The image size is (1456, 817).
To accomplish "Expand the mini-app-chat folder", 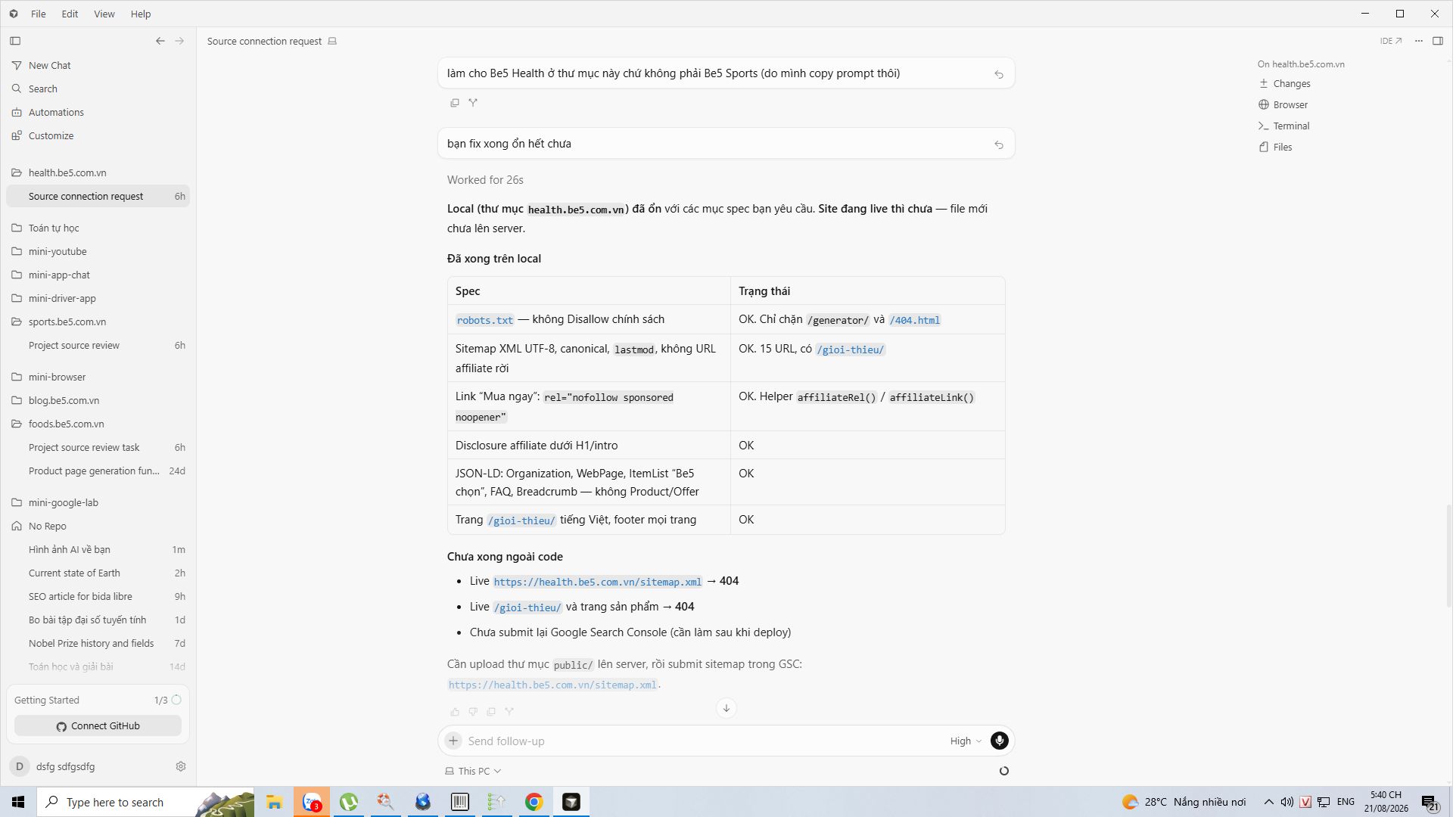I will pos(98,275).
